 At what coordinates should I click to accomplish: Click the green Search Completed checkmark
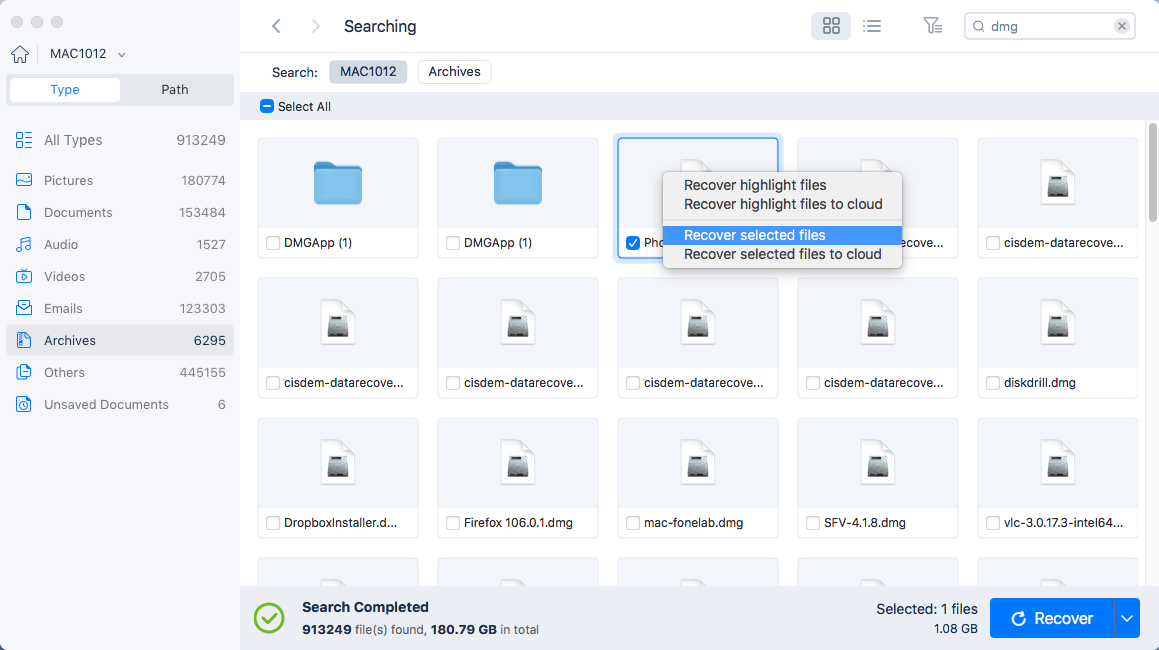click(268, 618)
